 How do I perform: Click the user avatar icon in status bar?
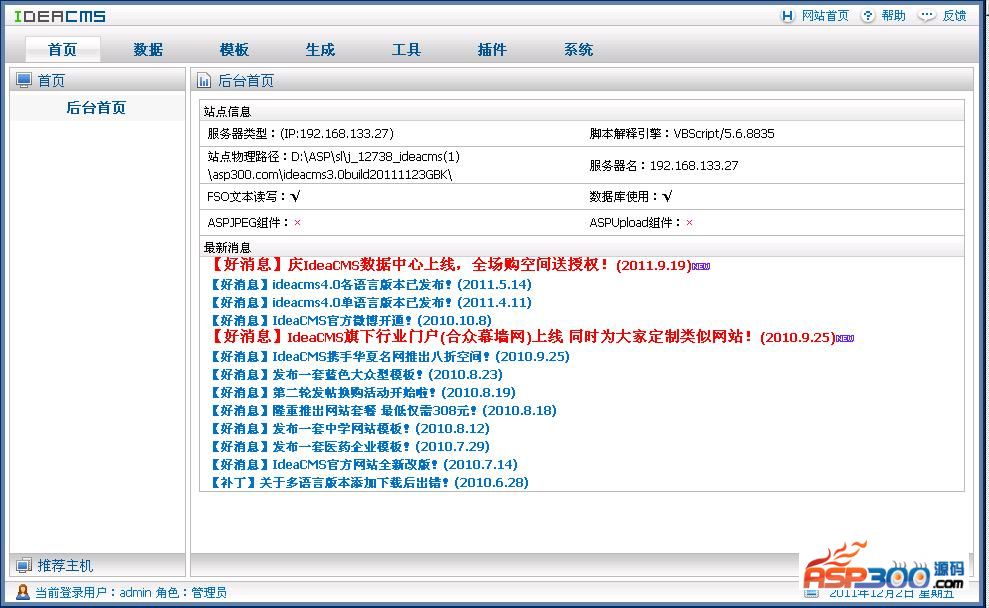tap(23, 592)
